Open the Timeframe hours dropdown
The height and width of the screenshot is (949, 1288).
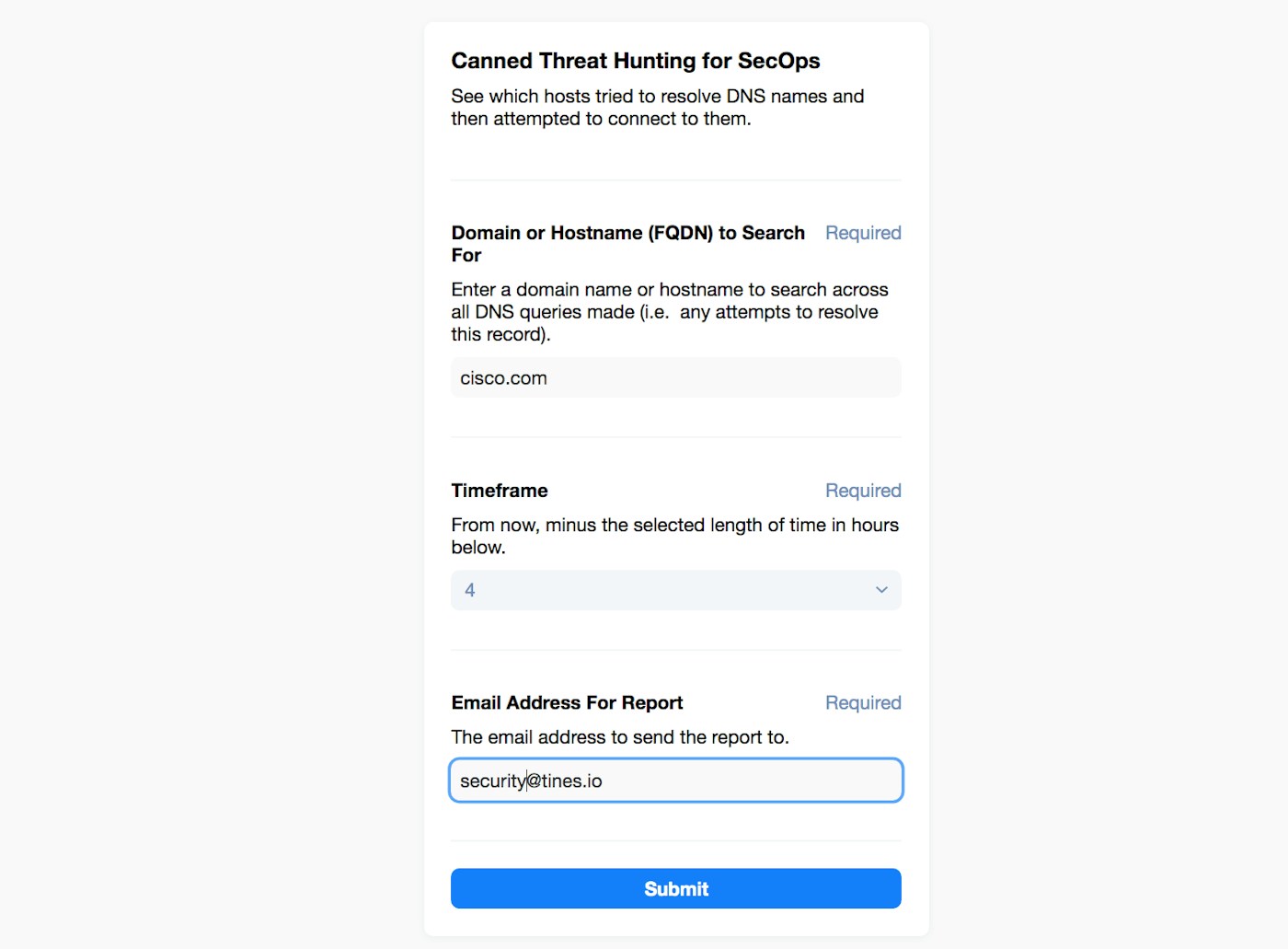pyautogui.click(x=675, y=590)
